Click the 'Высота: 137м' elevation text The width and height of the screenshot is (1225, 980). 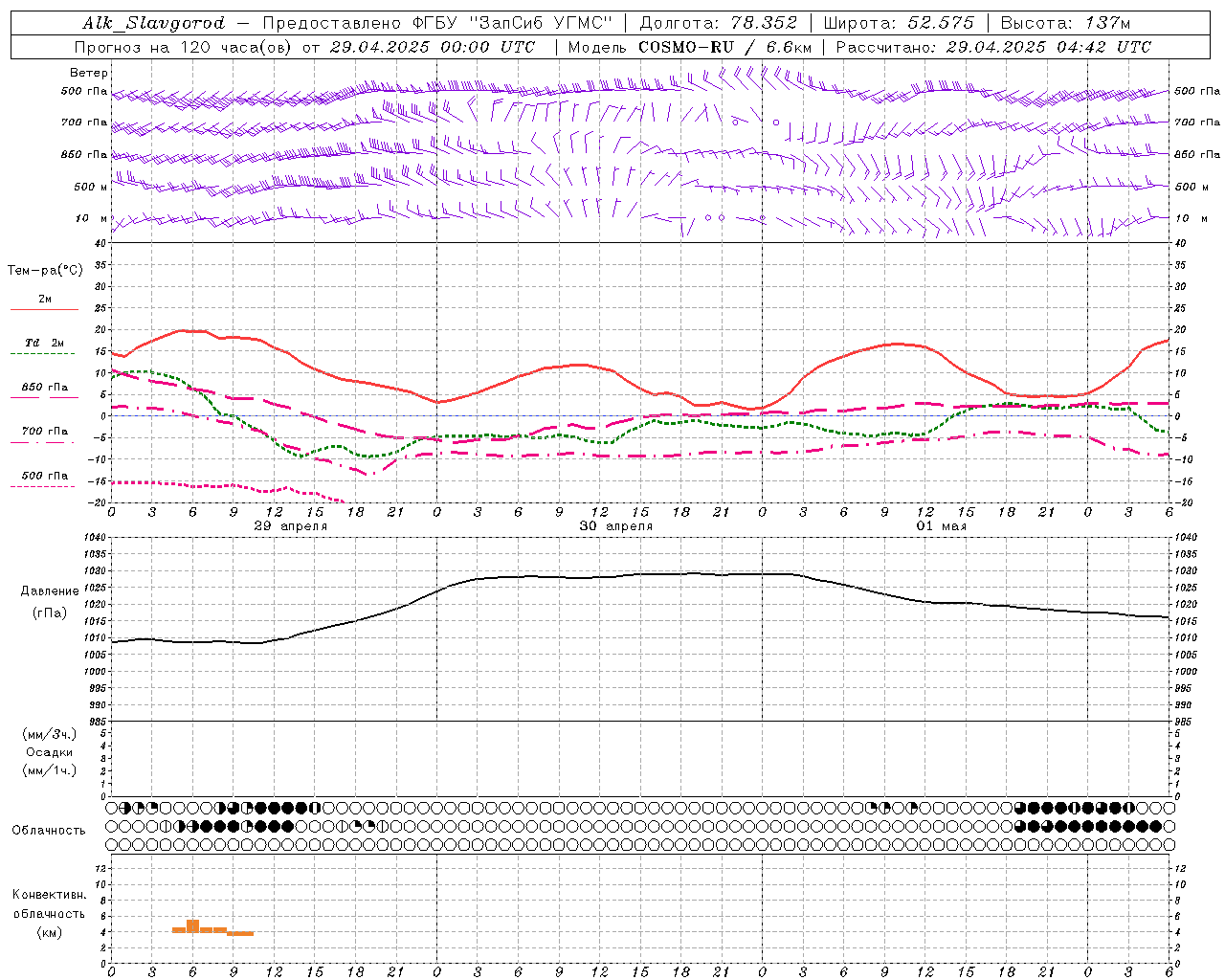pos(1065,23)
